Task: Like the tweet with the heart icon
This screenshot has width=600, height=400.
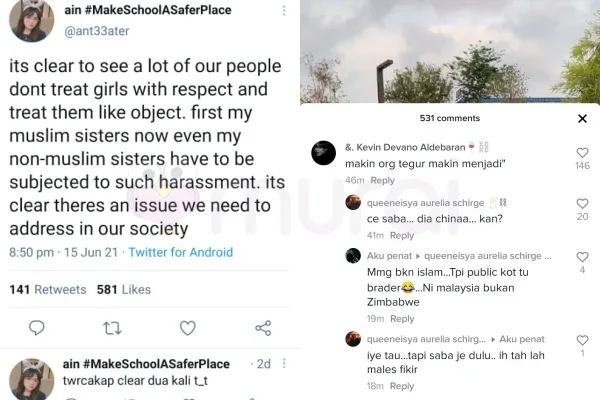Action: (187, 327)
